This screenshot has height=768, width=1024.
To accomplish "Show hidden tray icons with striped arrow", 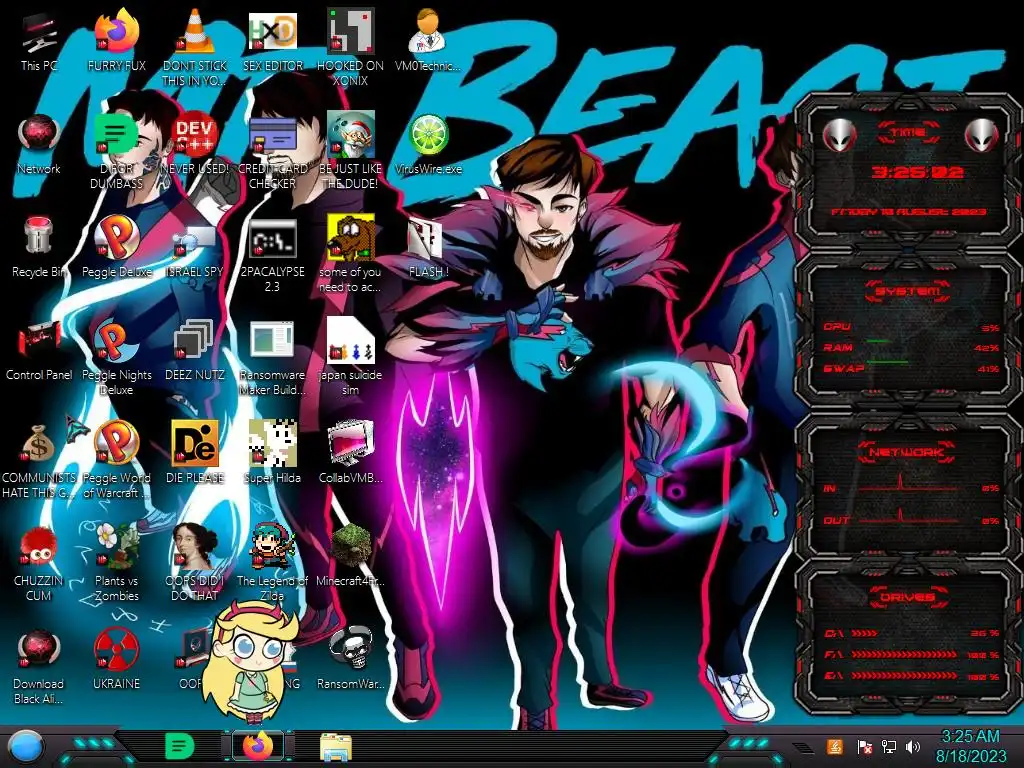I will 803,748.
